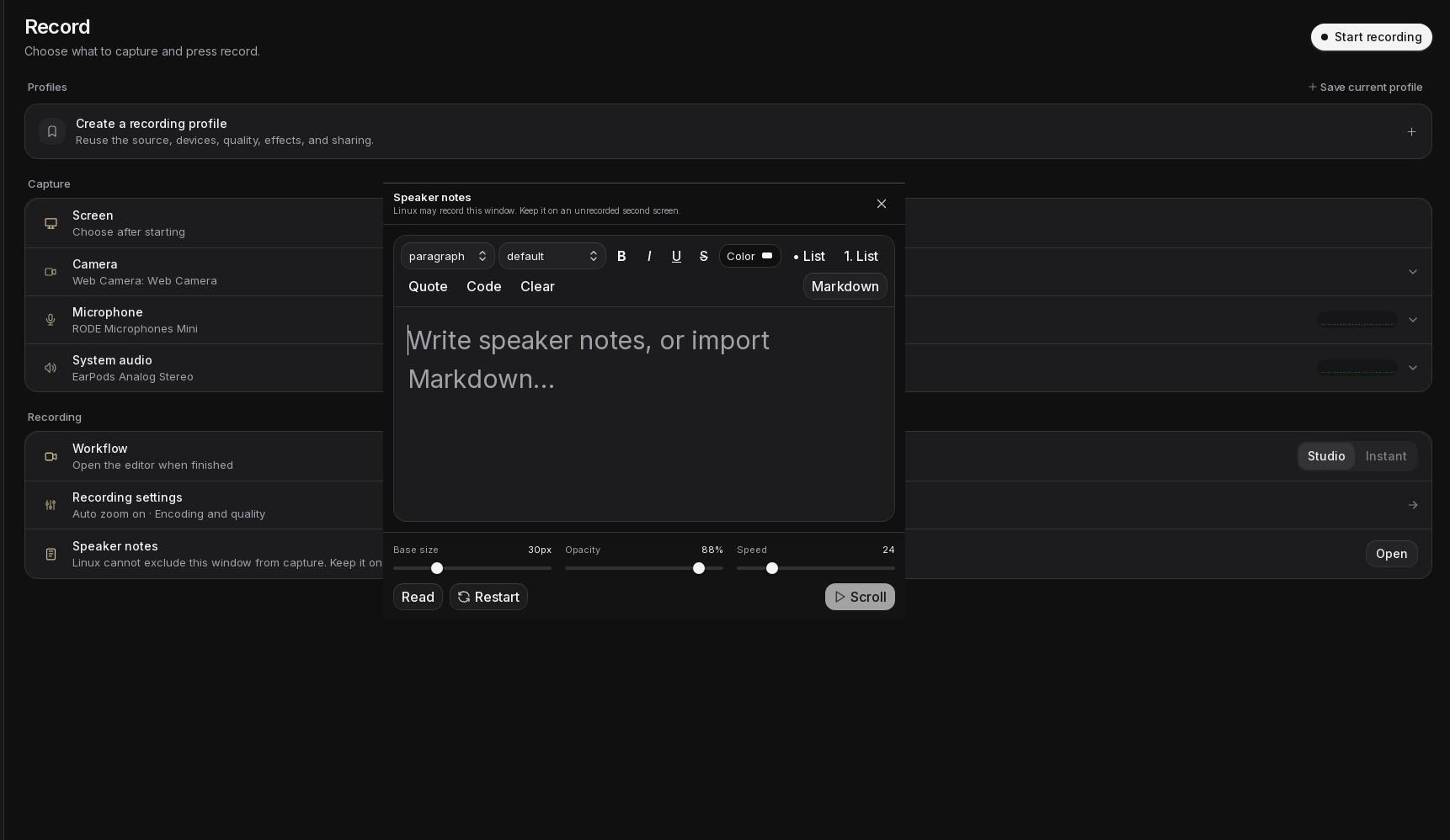
Task: Toggle bullet List formatting
Action: (x=809, y=256)
